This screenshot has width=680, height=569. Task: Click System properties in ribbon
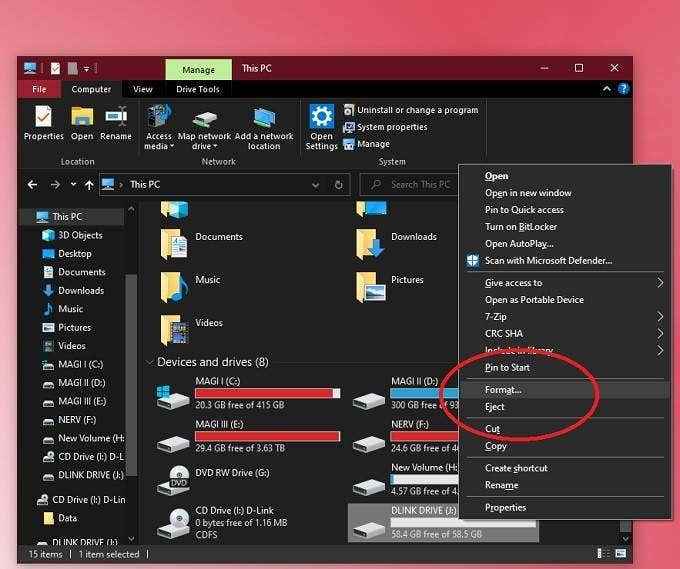385,127
